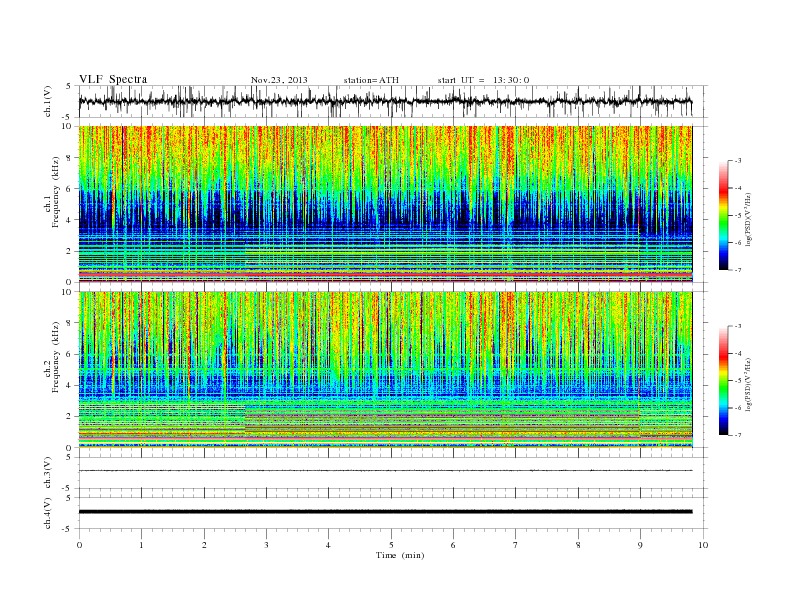Click the "ch.4(V)" axis label
This screenshot has height=612, width=792.
pos(48,513)
